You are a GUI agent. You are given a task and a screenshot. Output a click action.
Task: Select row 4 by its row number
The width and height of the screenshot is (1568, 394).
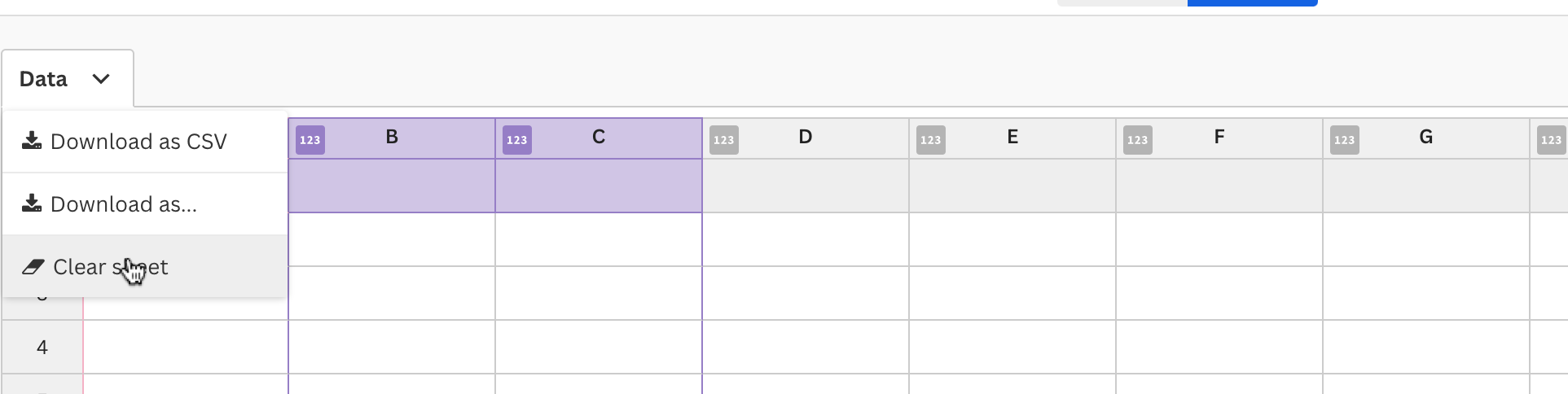tap(42, 348)
